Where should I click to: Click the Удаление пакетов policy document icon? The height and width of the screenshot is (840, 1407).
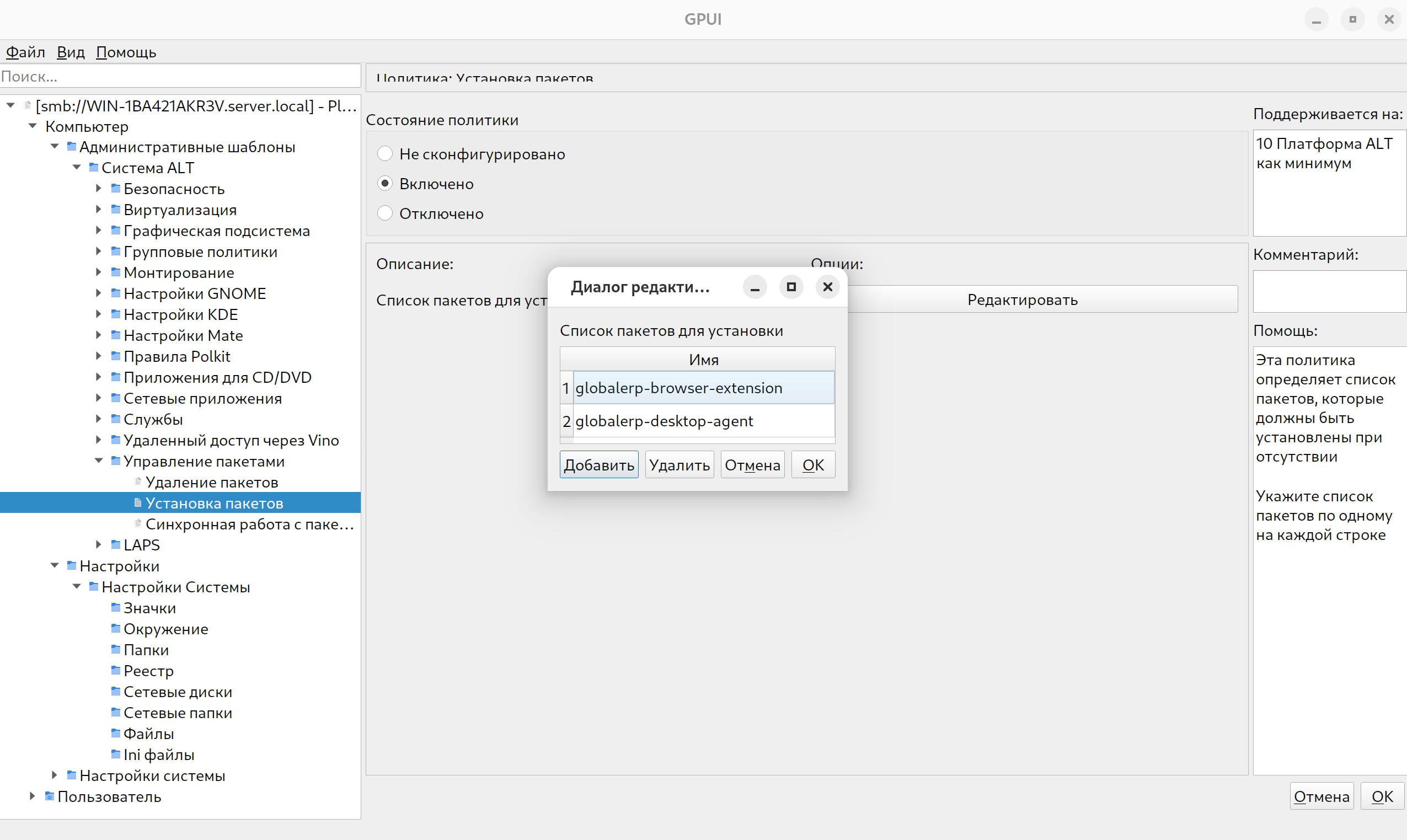(138, 481)
